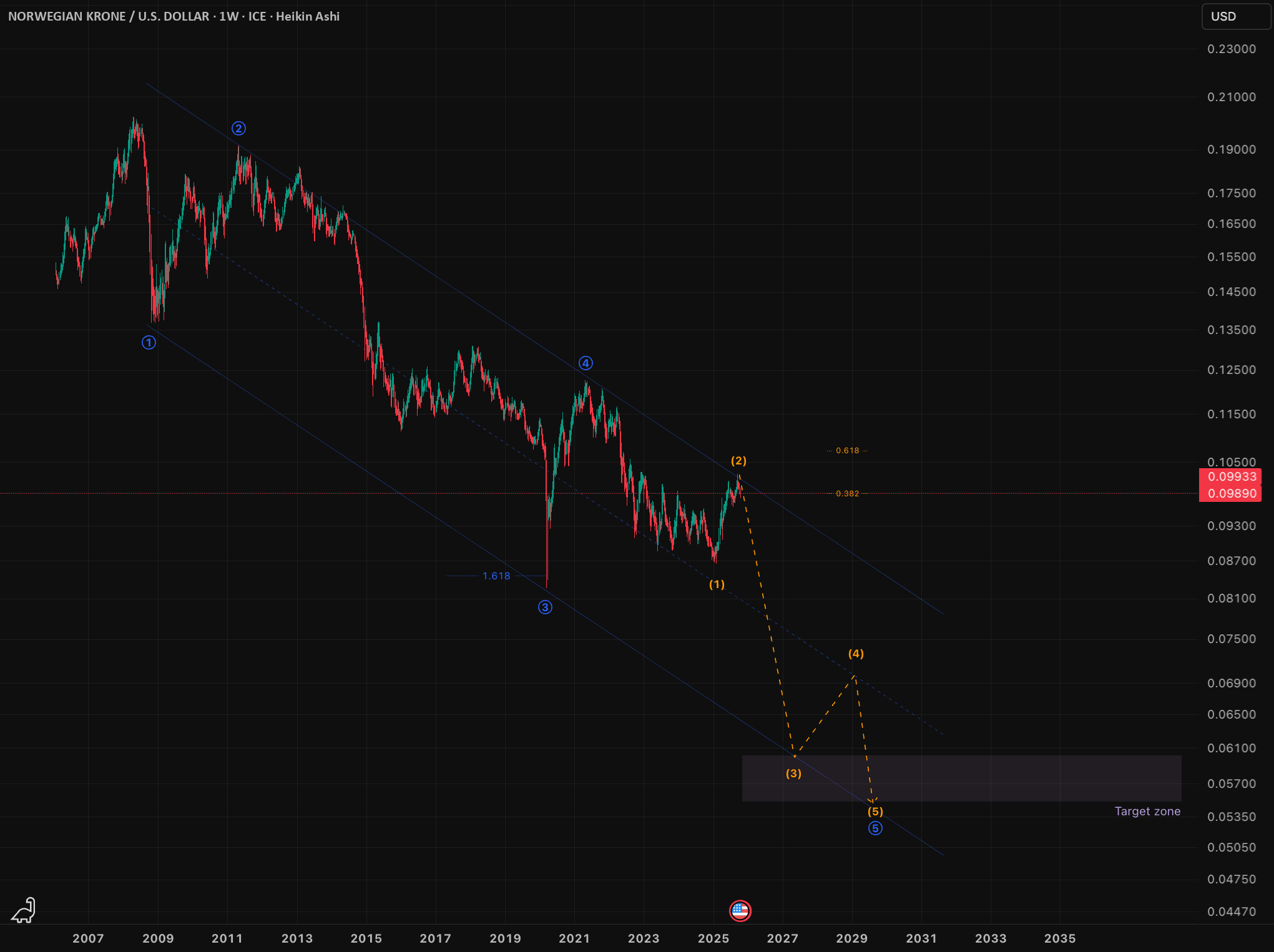Select the orange (2) wave label

(738, 461)
